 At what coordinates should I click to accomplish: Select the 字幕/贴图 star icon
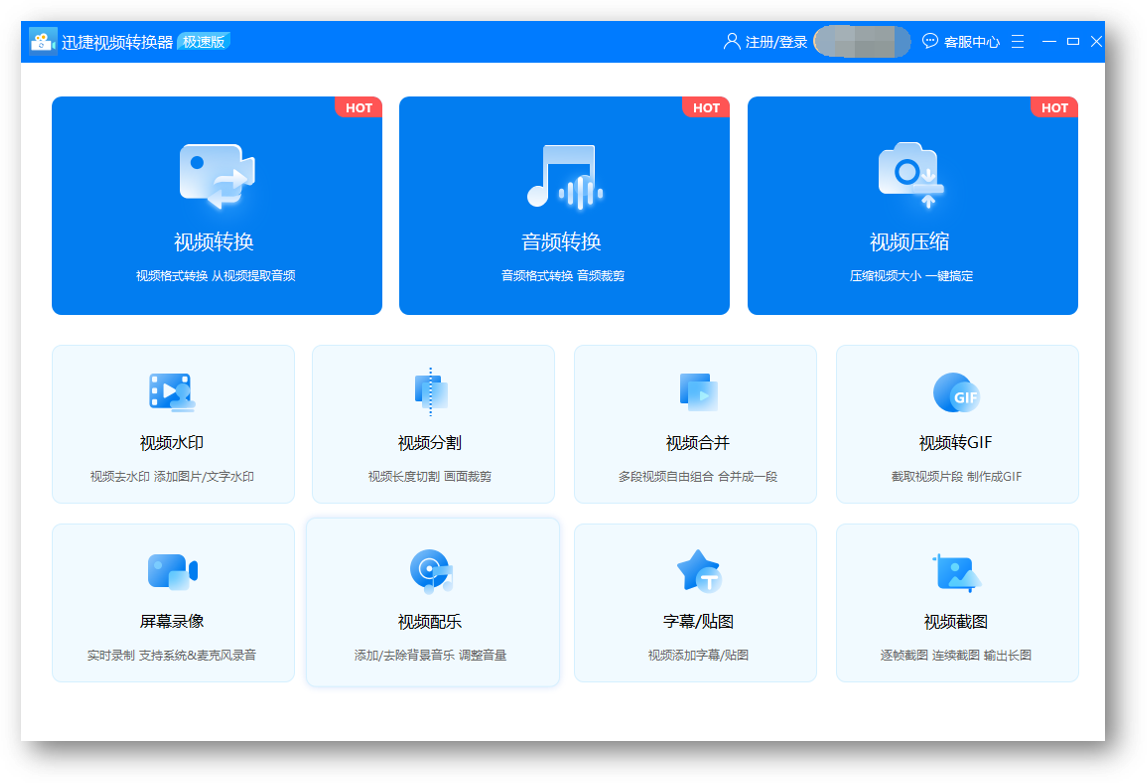tap(699, 571)
